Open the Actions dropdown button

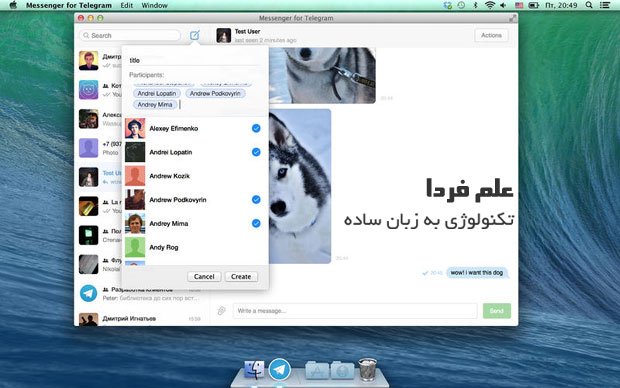491,35
